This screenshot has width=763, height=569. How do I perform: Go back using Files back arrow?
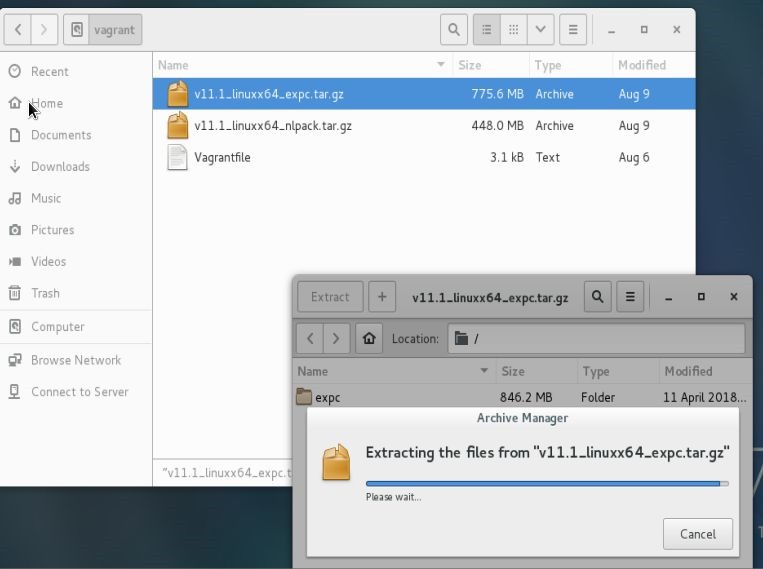pos(18,30)
